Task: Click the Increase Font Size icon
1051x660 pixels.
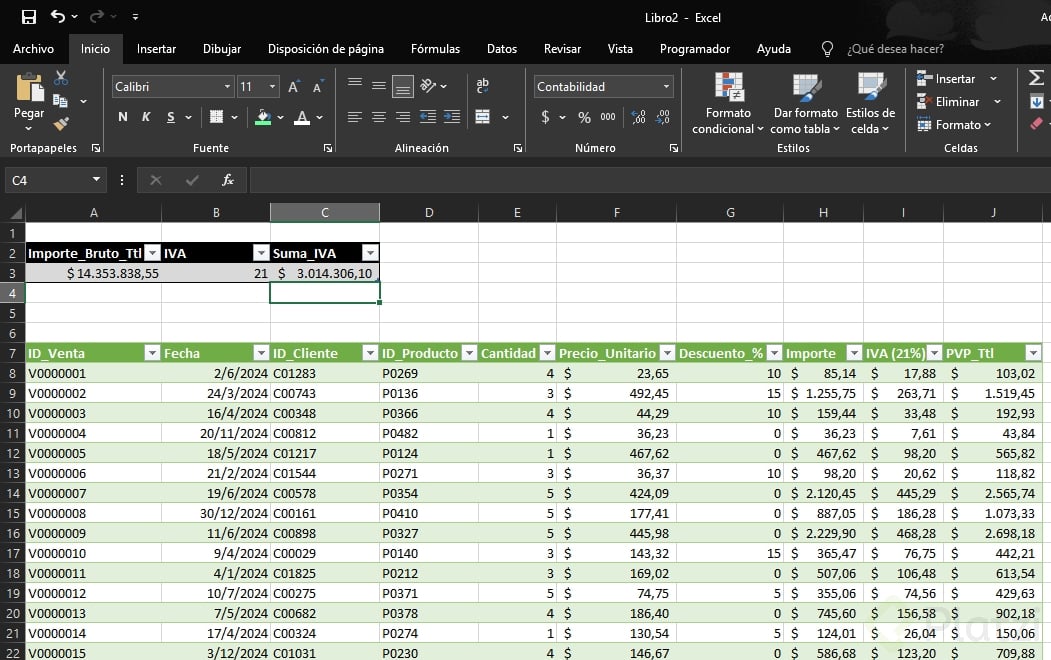Action: coord(294,87)
